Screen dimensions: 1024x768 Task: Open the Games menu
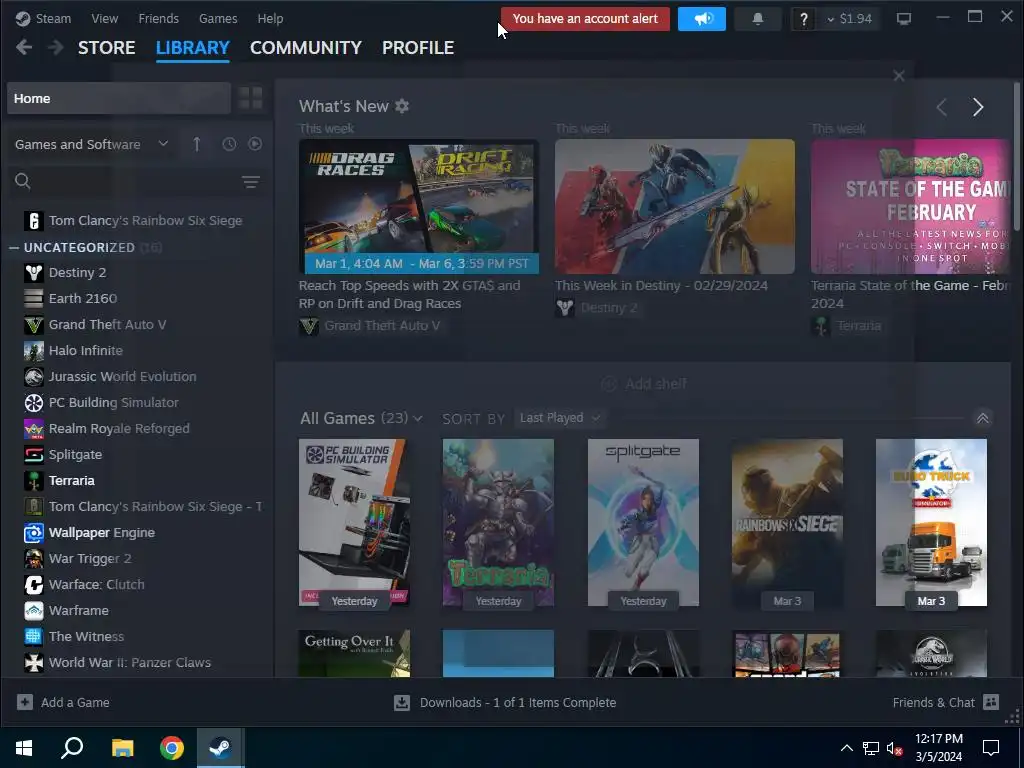click(218, 18)
